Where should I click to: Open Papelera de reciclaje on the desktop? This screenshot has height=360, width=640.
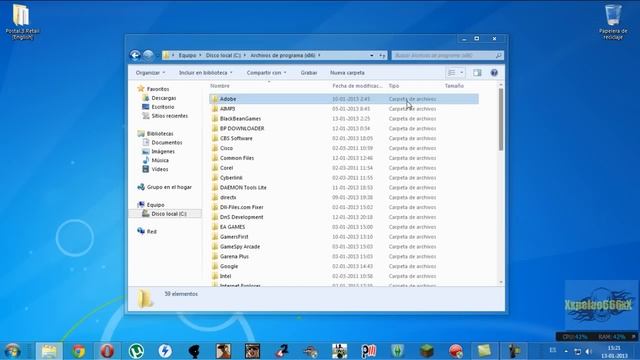click(613, 21)
